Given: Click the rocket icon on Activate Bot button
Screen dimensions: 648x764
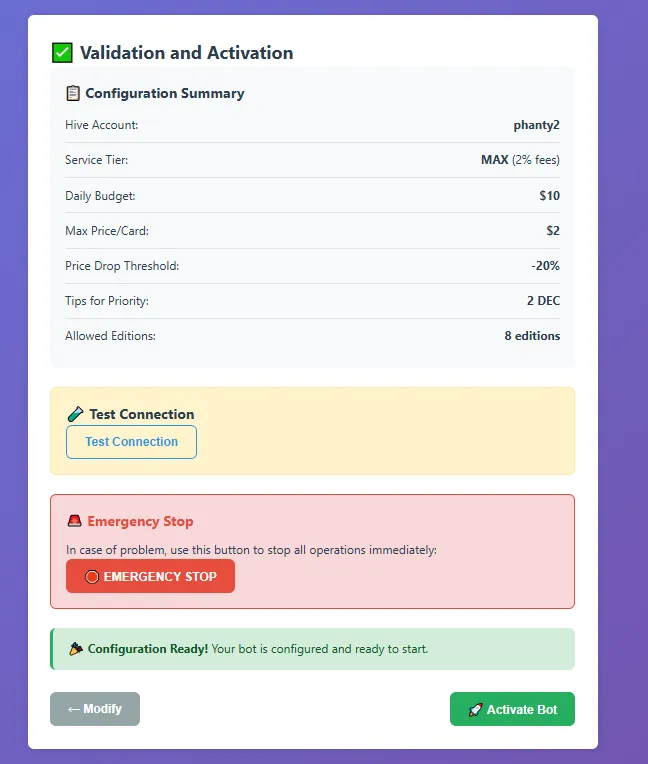Looking at the screenshot, I should click(x=476, y=710).
